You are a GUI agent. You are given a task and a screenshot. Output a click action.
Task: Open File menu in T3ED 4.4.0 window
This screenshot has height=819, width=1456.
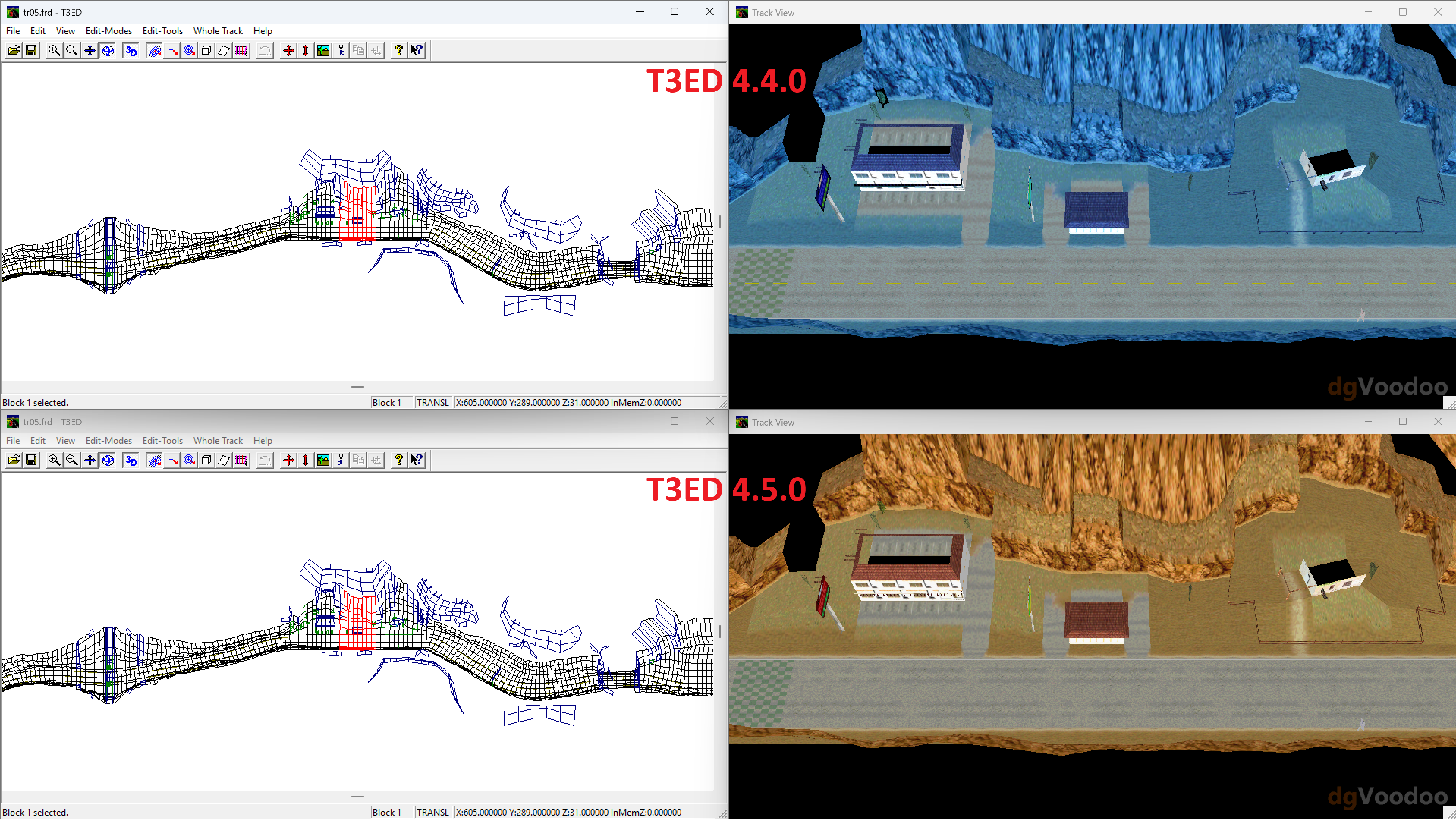tap(13, 31)
